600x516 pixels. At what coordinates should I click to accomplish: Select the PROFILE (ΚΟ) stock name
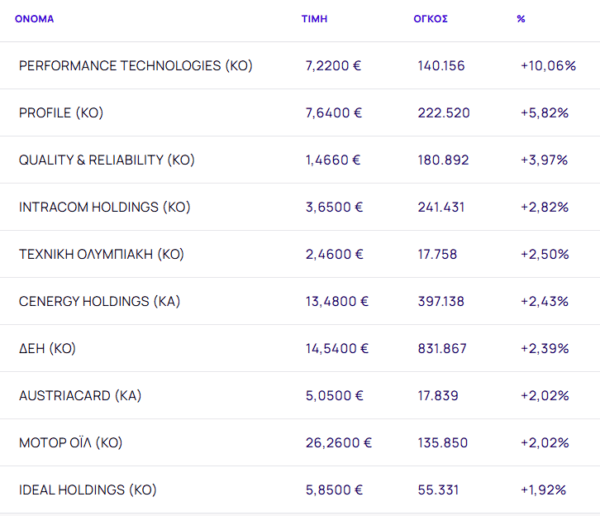click(59, 113)
